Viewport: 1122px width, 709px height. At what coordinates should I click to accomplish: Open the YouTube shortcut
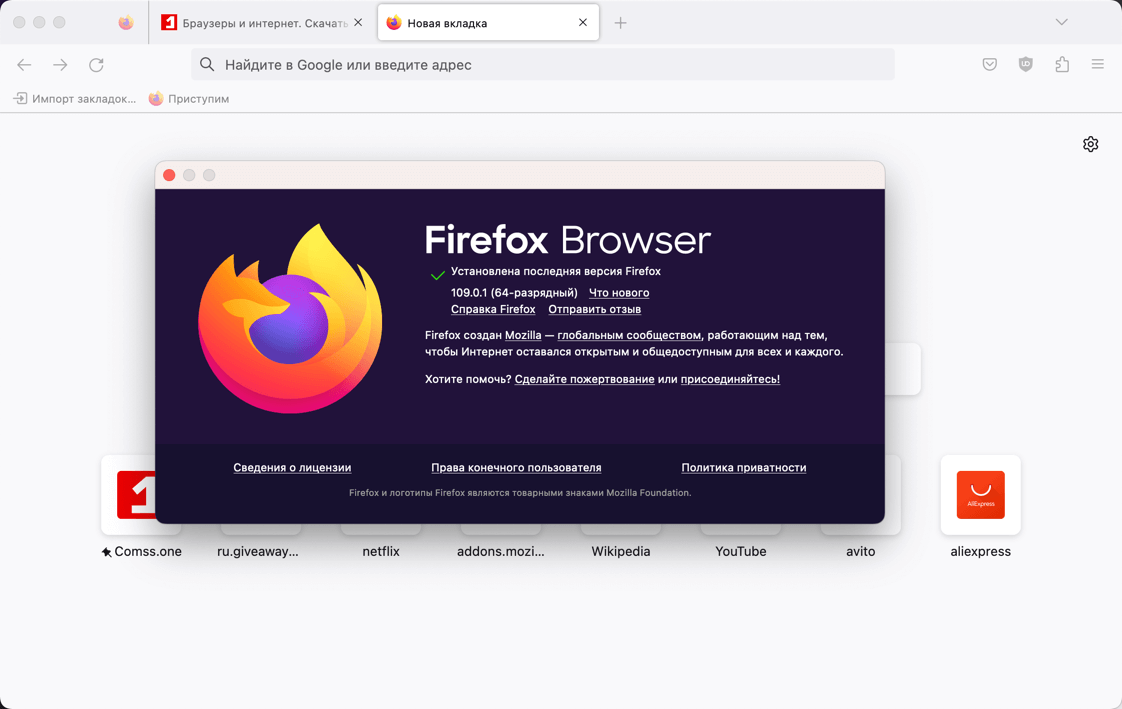741,551
